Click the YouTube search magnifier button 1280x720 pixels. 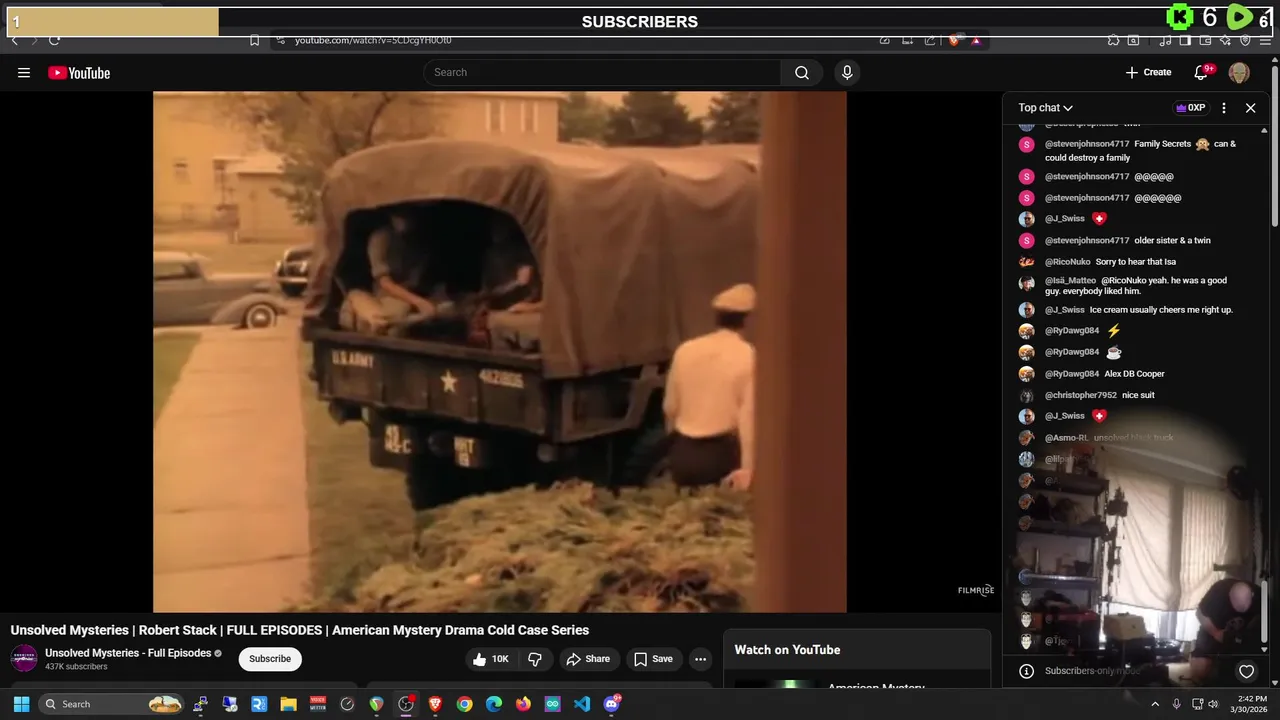coord(801,72)
